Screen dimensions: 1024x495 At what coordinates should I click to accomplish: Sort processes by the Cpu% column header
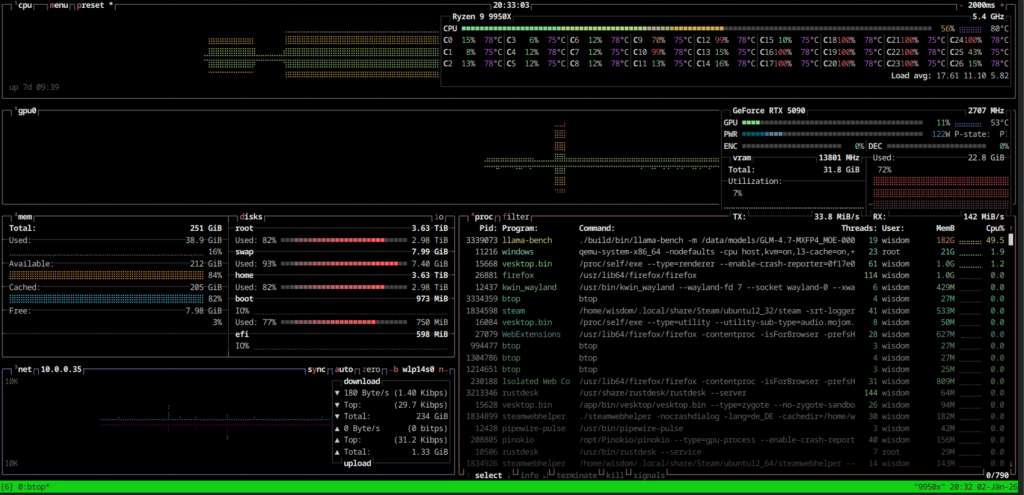pos(994,228)
